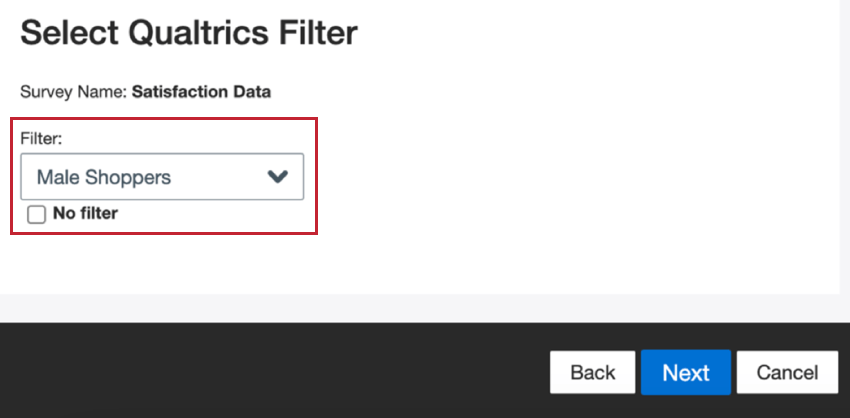Click the 'Select Qualtrics Filter' heading
Viewport: 850px width, 418px height.
188,34
